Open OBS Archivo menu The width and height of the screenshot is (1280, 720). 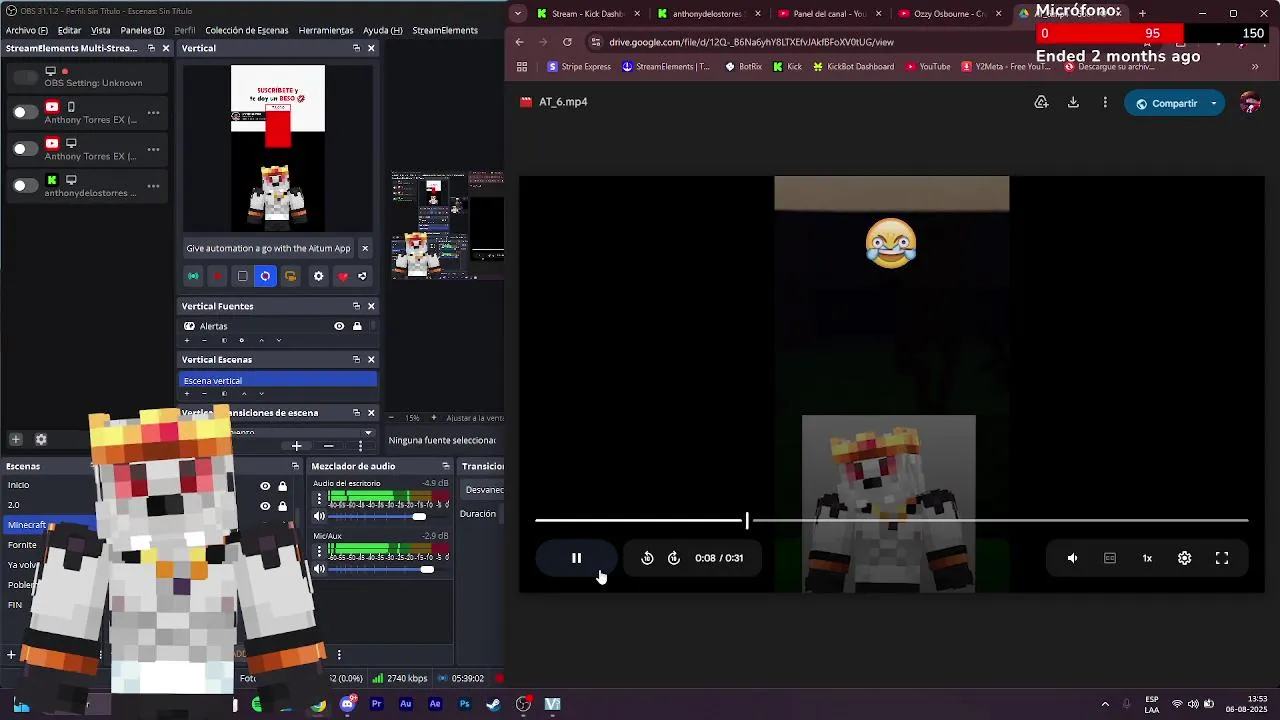tap(26, 30)
